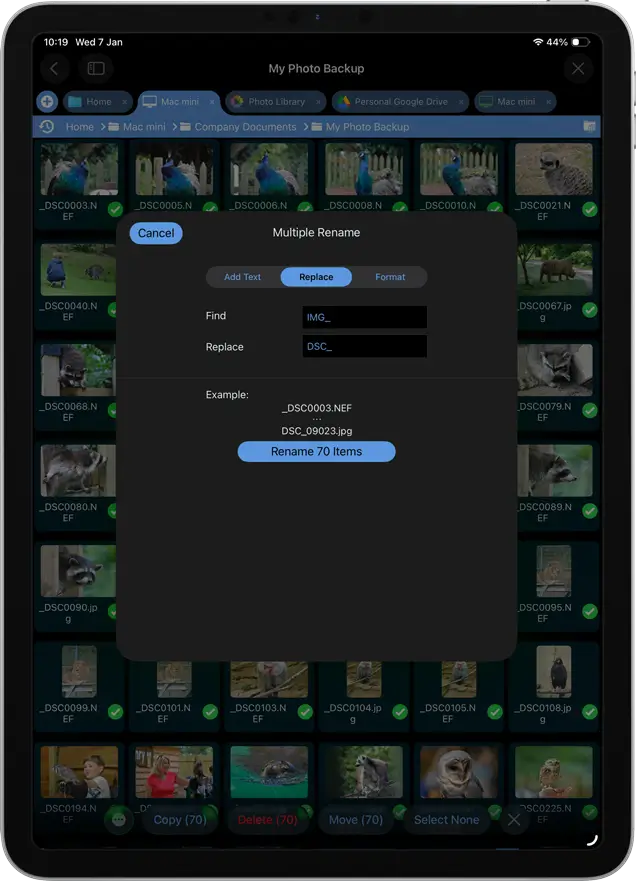Deselect checkmark on _DSC0099.NEF
The image size is (636, 881).
click(x=115, y=712)
